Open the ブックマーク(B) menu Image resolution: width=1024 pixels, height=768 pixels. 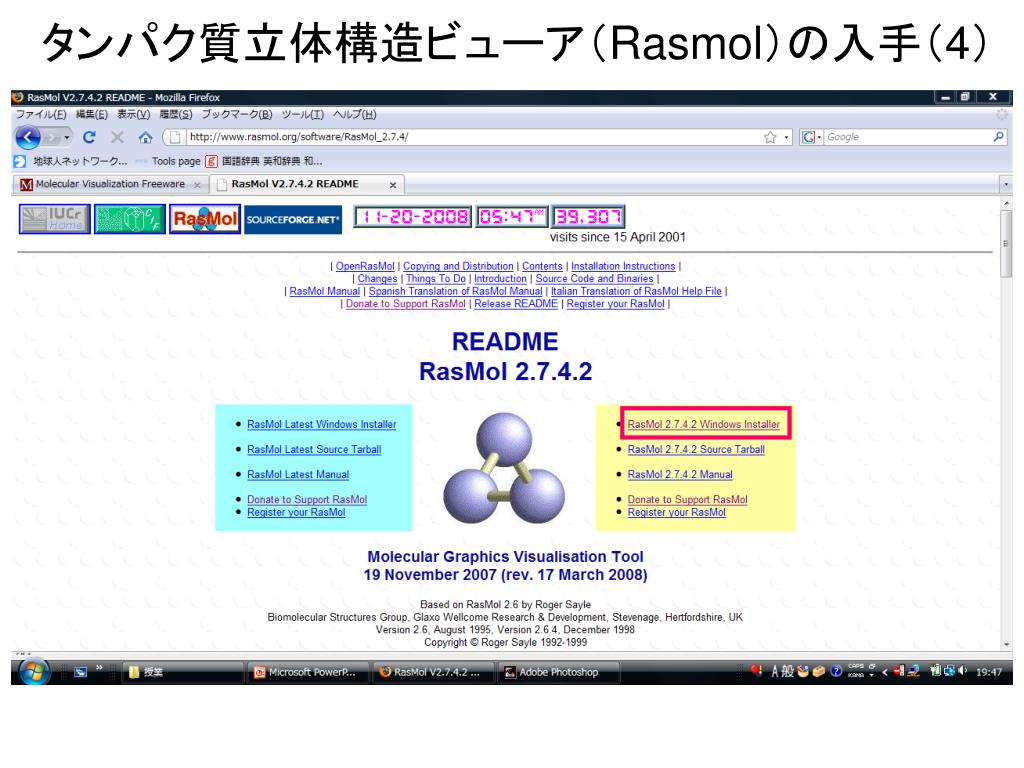tap(236, 114)
